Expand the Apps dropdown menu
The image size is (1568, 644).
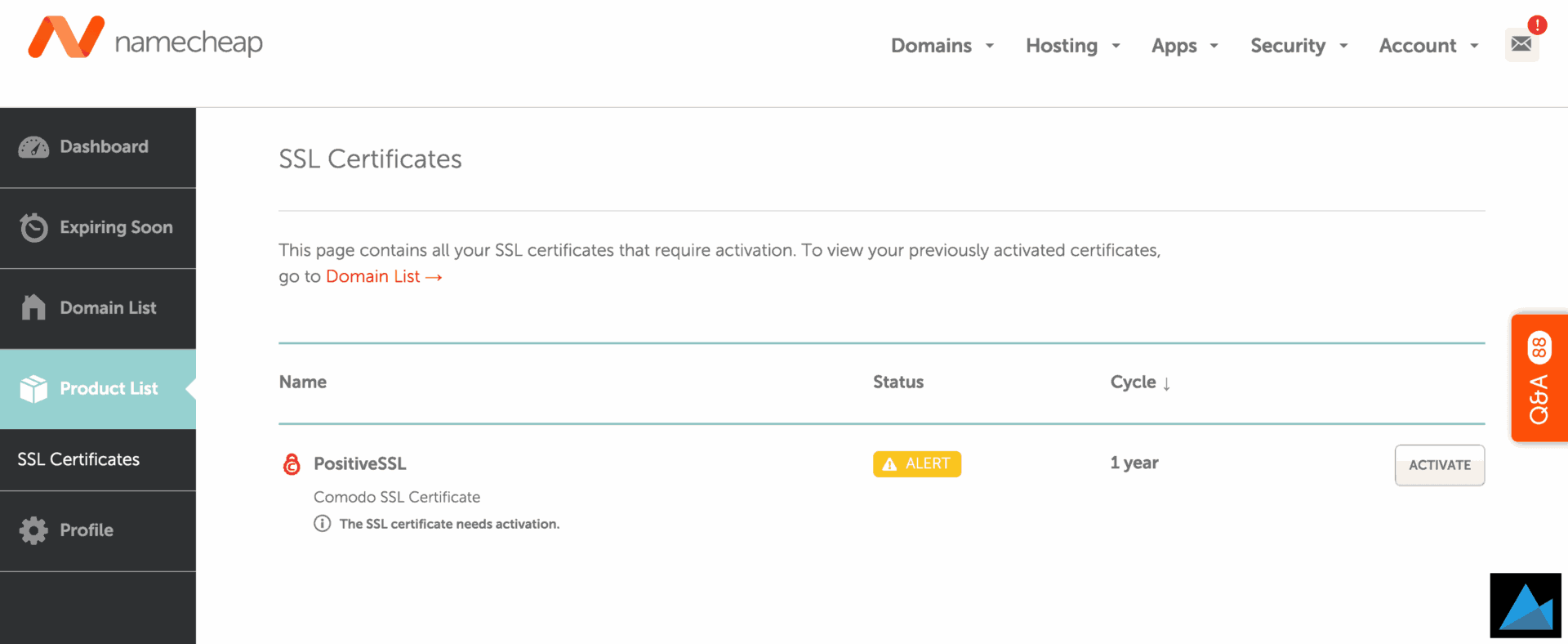click(x=1185, y=46)
